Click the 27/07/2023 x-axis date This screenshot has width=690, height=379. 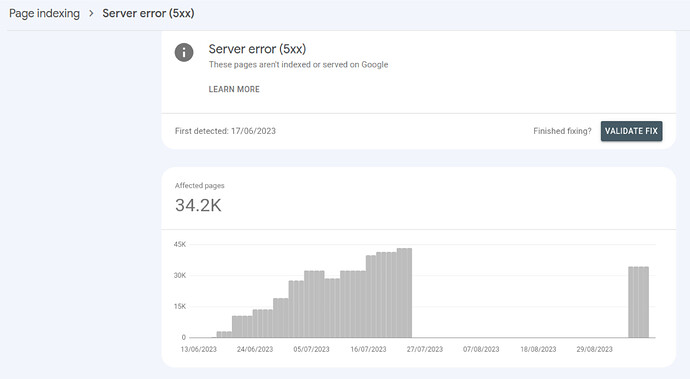[x=425, y=349]
